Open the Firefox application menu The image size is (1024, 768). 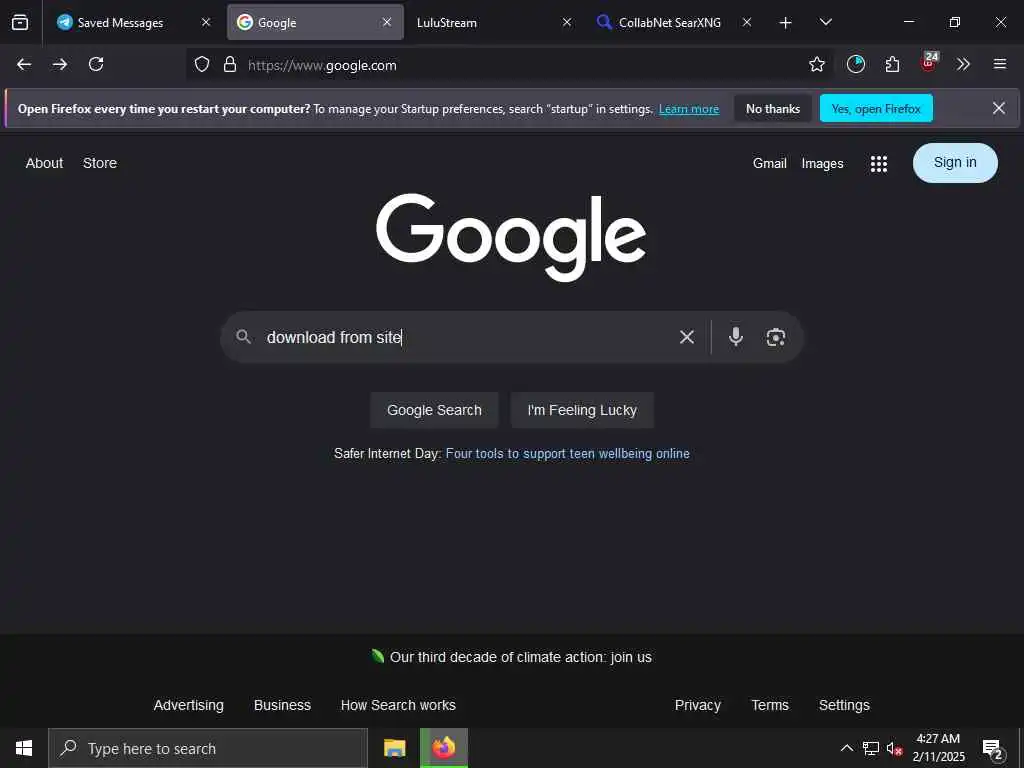tap(999, 64)
